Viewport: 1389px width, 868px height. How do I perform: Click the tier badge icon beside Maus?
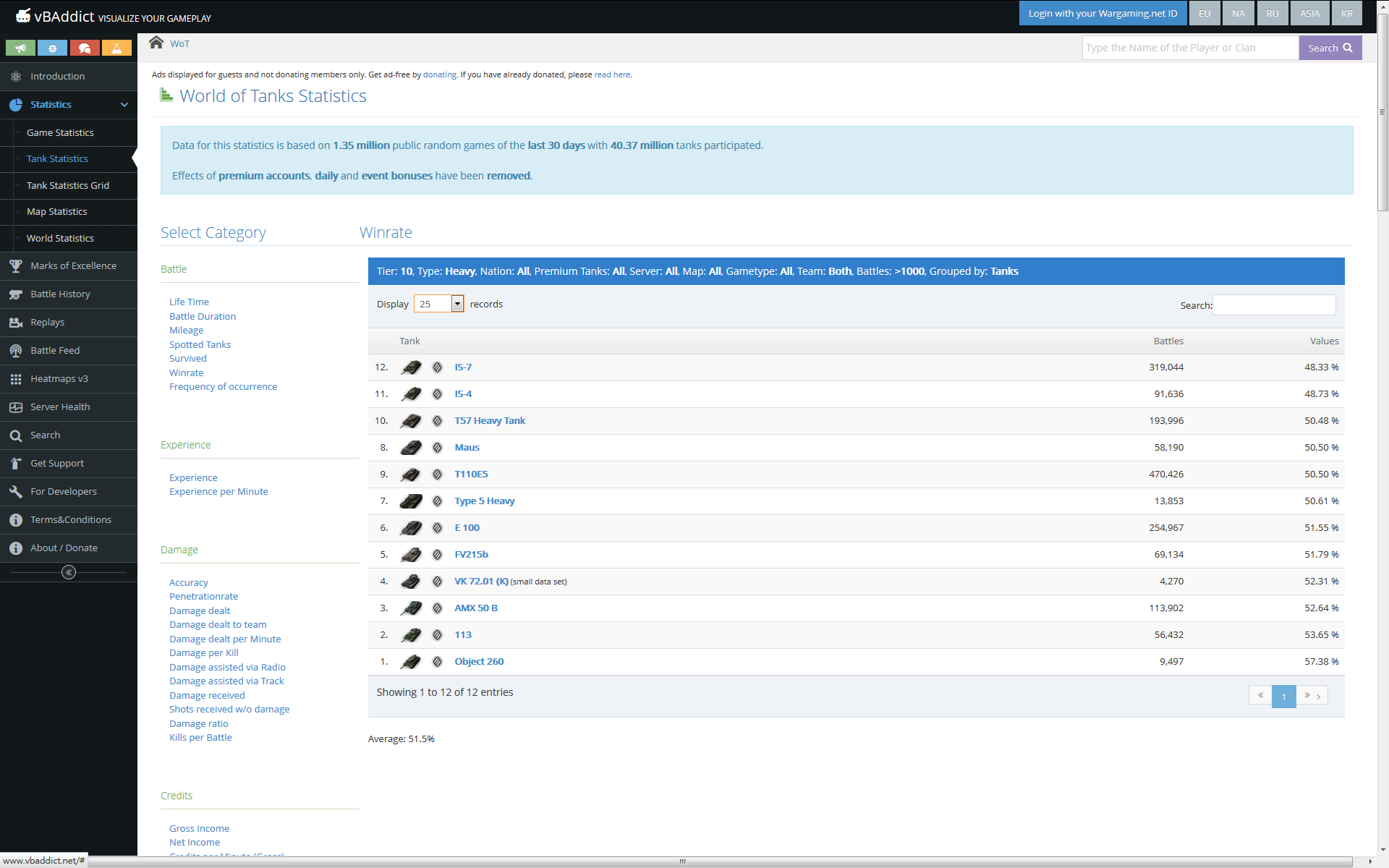tap(437, 448)
